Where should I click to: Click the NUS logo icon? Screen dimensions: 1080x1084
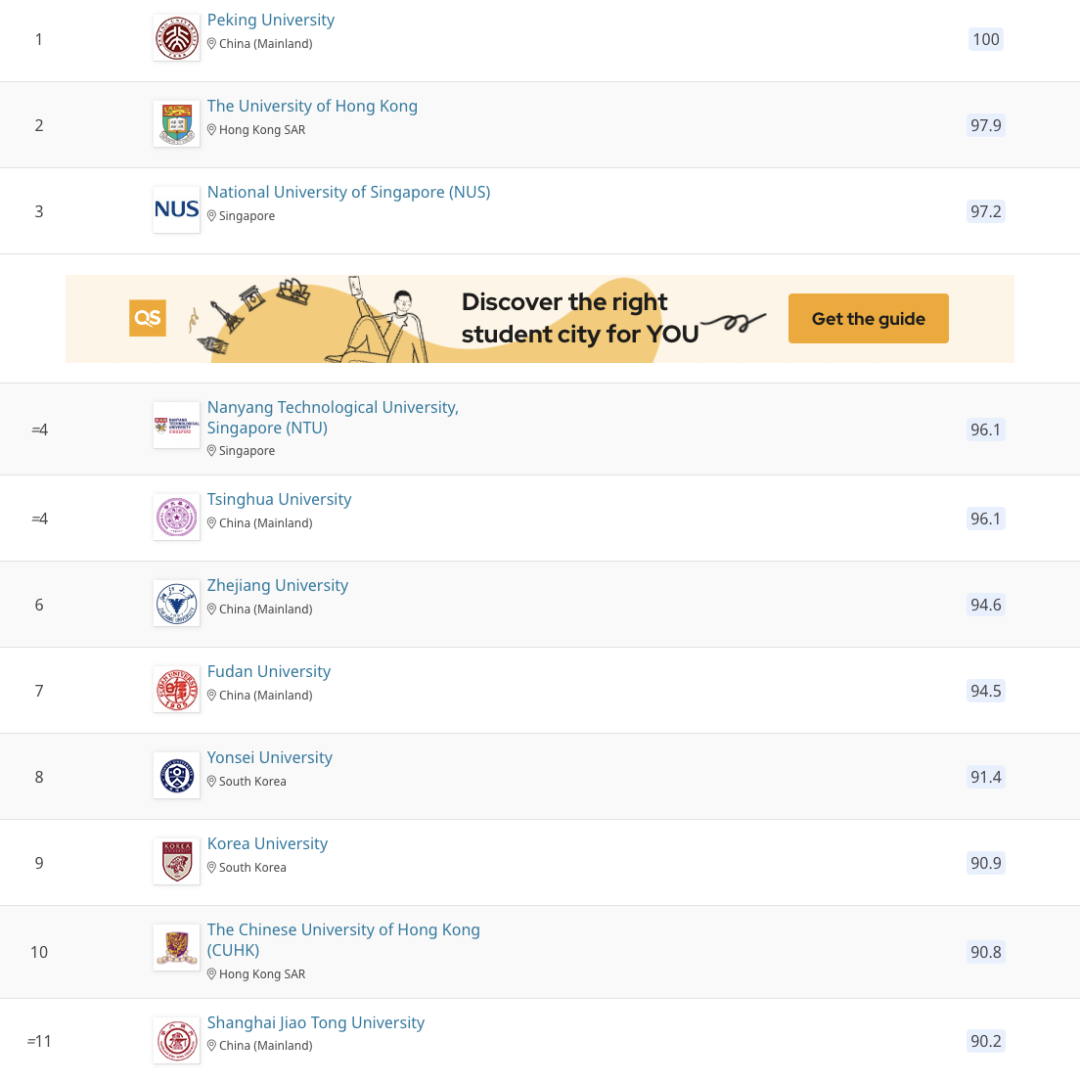pos(176,209)
